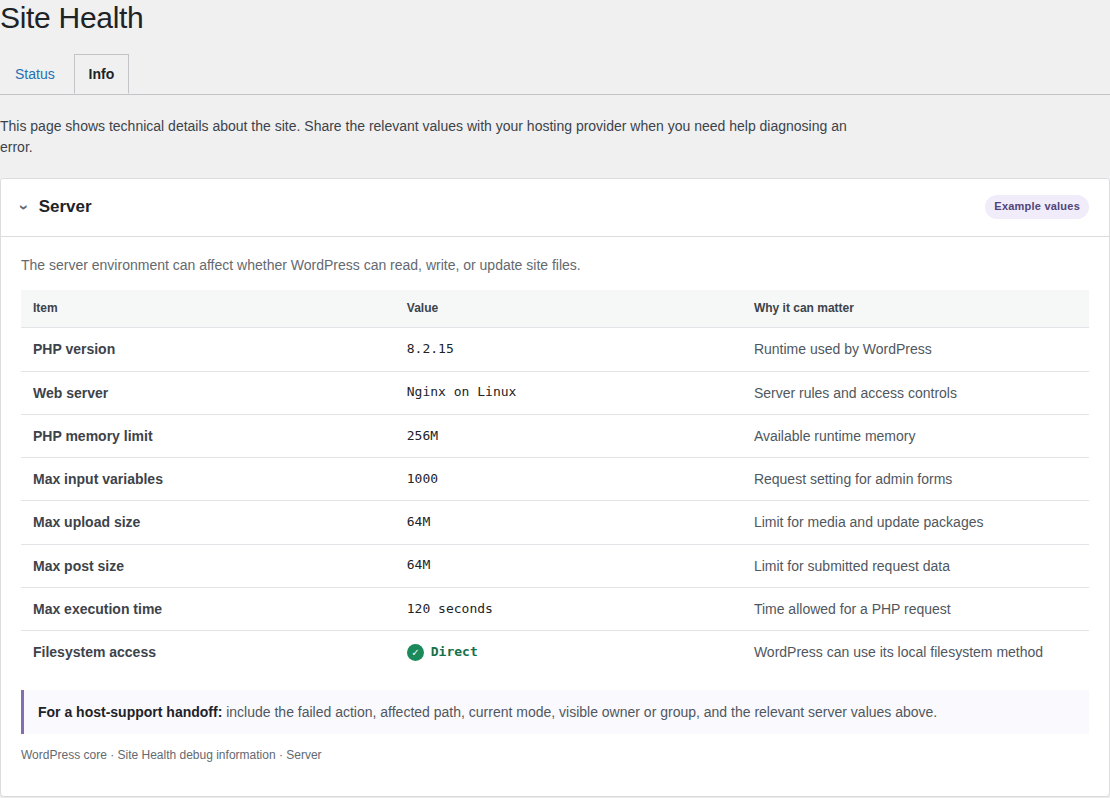Select the 256M memory value

pos(422,436)
